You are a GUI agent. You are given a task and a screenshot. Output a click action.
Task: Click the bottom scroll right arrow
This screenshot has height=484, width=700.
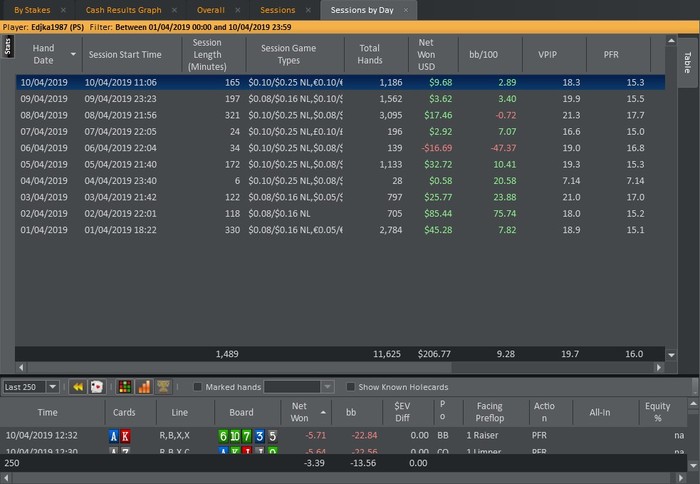[681, 478]
